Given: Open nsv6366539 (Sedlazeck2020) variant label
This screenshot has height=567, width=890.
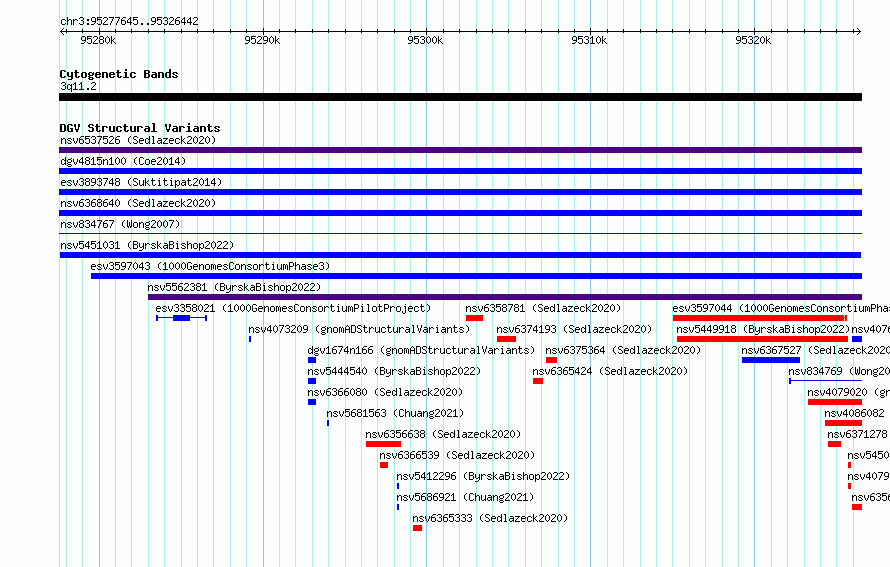Looking at the screenshot, I should coord(457,455).
